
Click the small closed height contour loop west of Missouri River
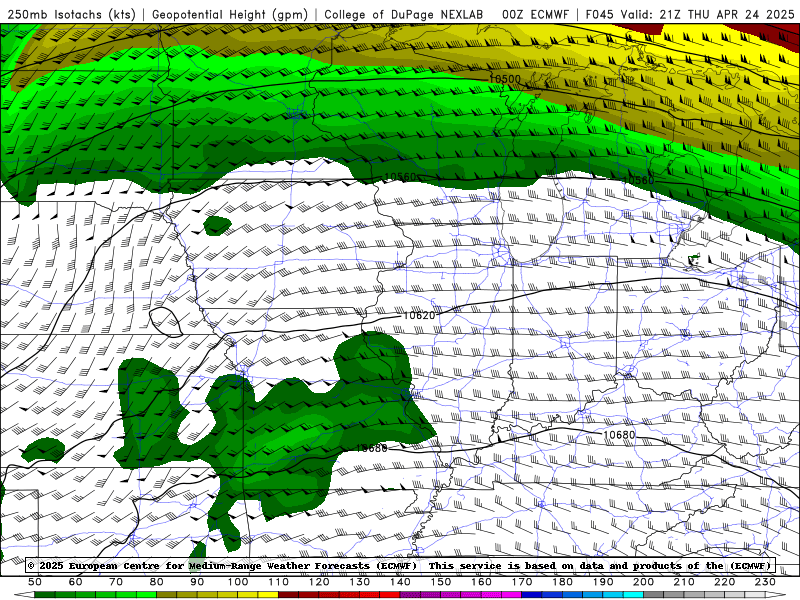coord(166,322)
